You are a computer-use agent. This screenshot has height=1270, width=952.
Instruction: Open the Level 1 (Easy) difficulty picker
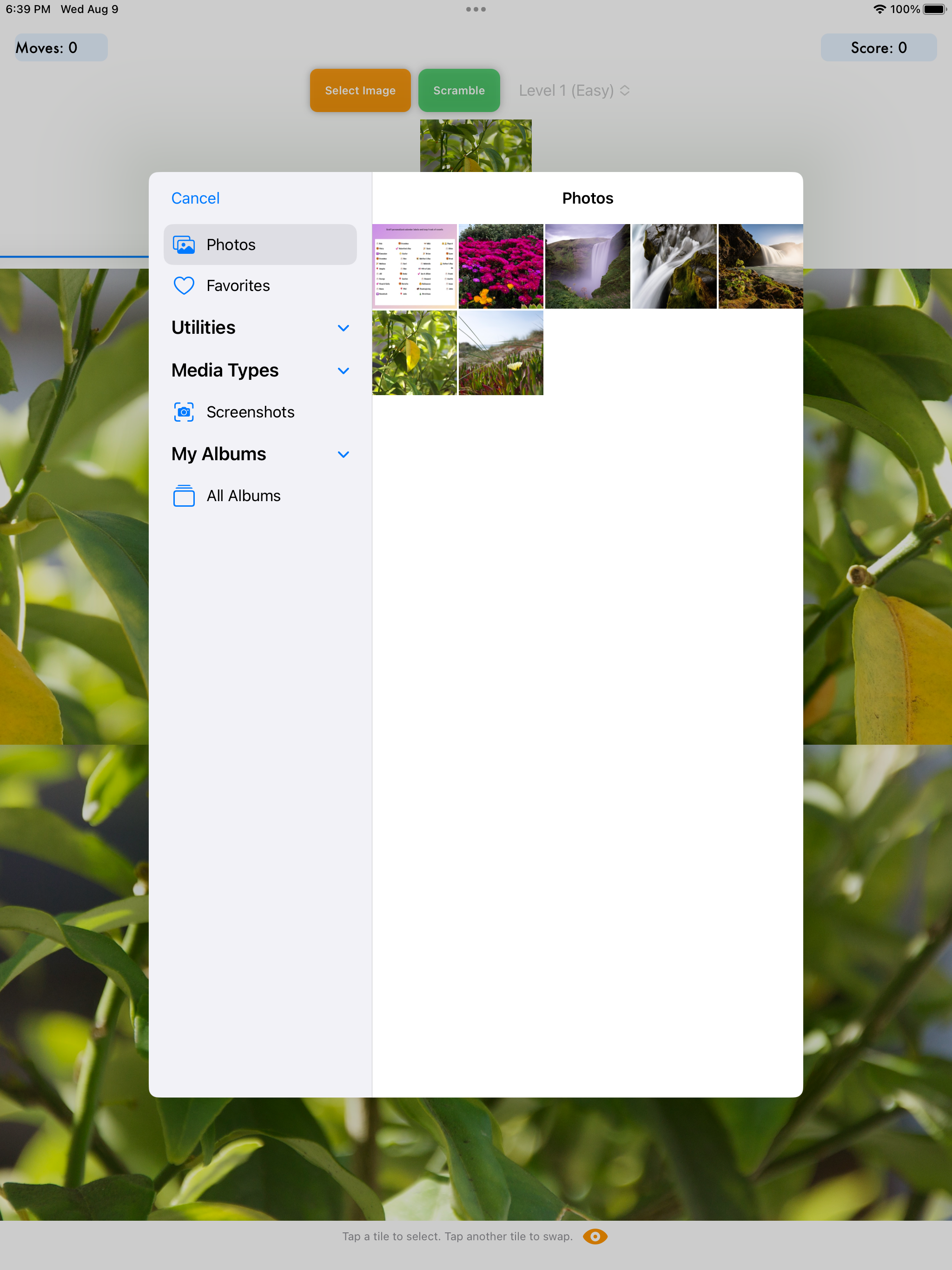click(574, 91)
